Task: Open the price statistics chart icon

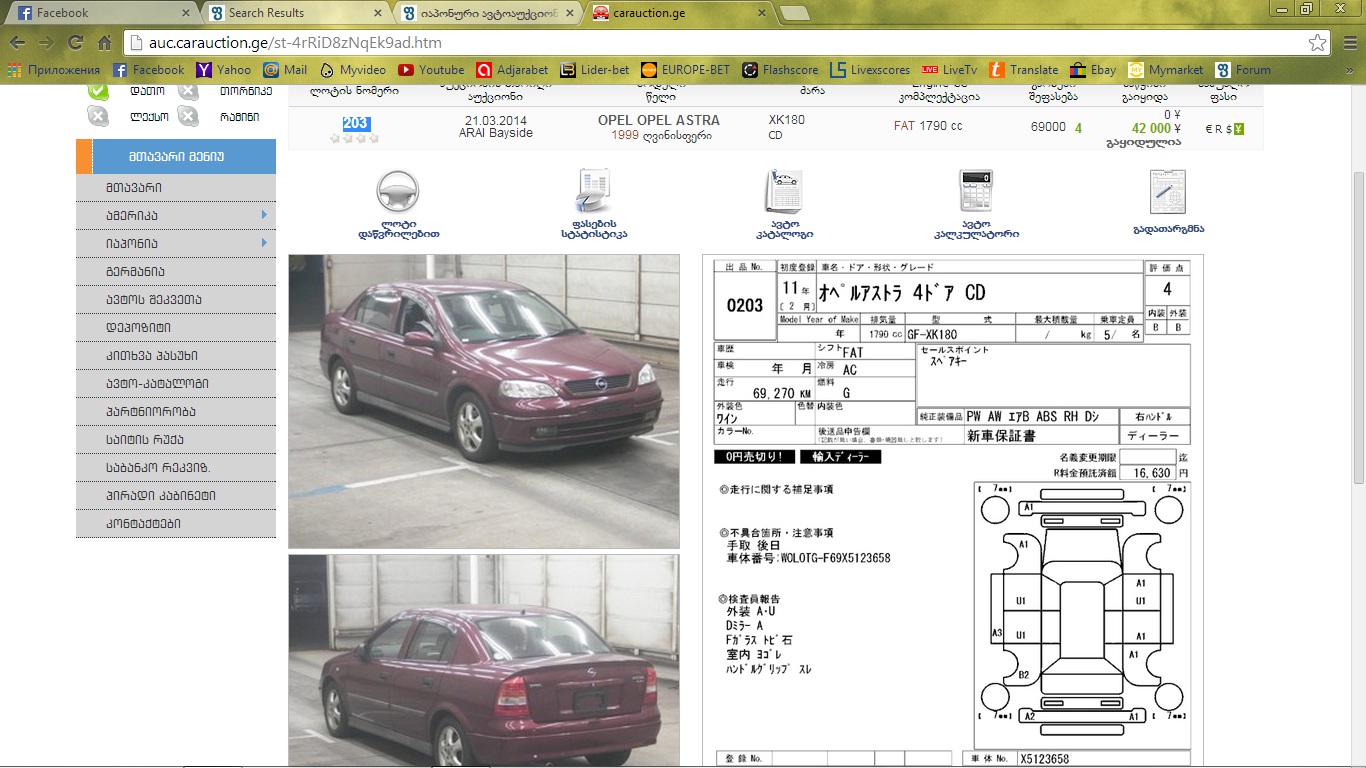Action: pyautogui.click(x=593, y=192)
